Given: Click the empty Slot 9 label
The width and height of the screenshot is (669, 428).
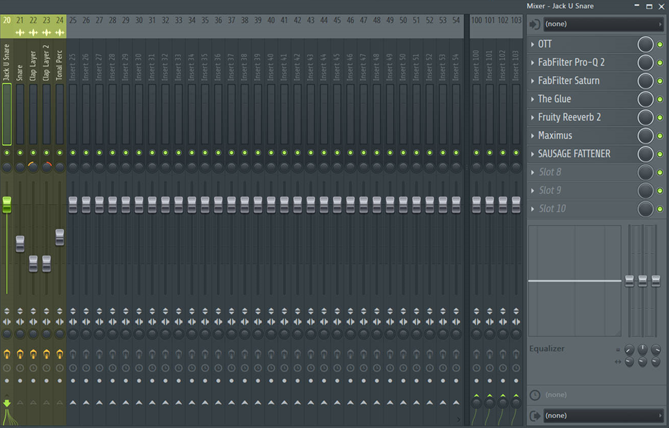Looking at the screenshot, I should coord(550,191).
